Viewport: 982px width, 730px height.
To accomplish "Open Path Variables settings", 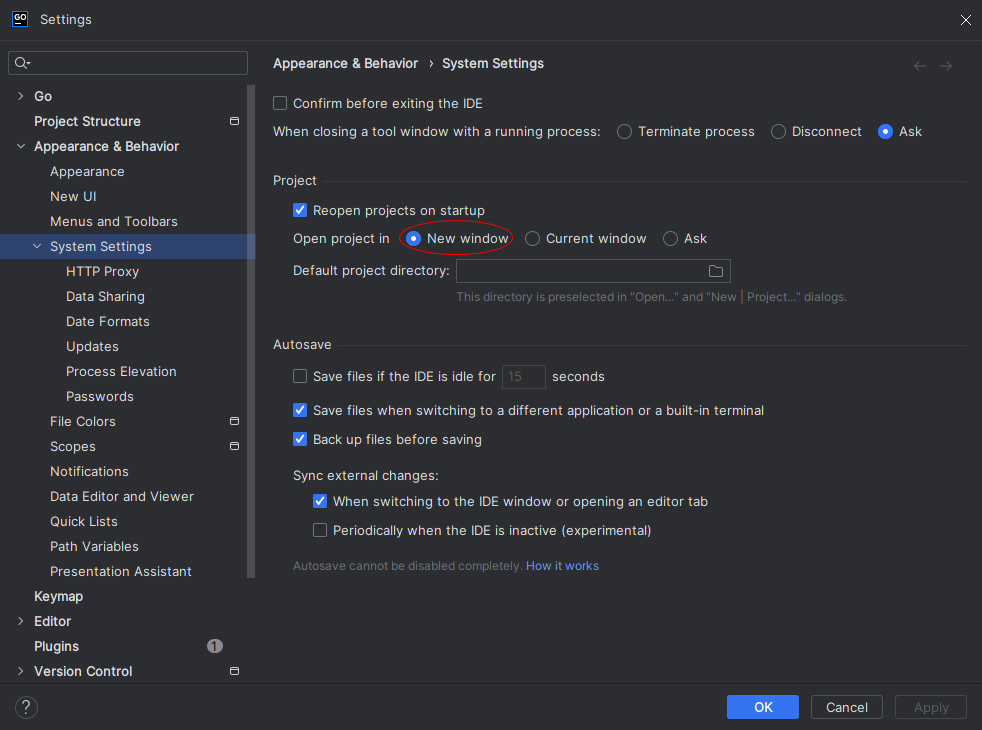I will click(x=94, y=547).
